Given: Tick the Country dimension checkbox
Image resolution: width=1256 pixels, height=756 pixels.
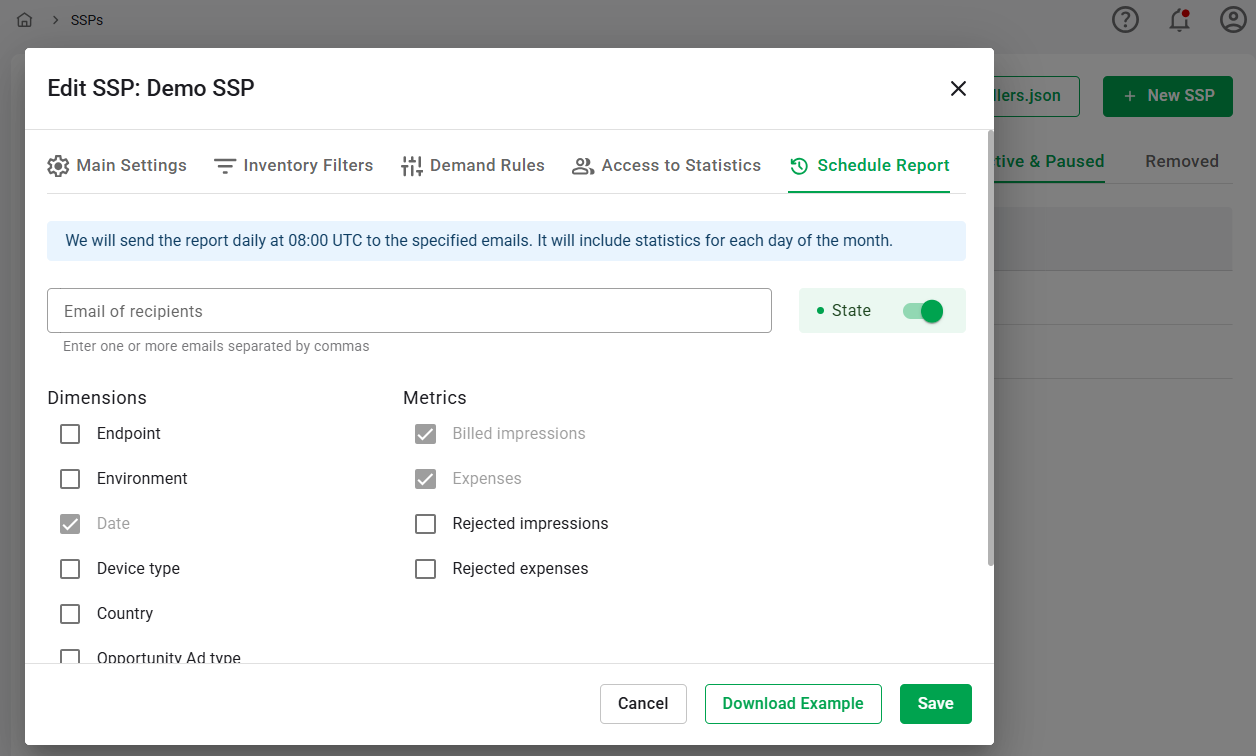Looking at the screenshot, I should [x=70, y=614].
